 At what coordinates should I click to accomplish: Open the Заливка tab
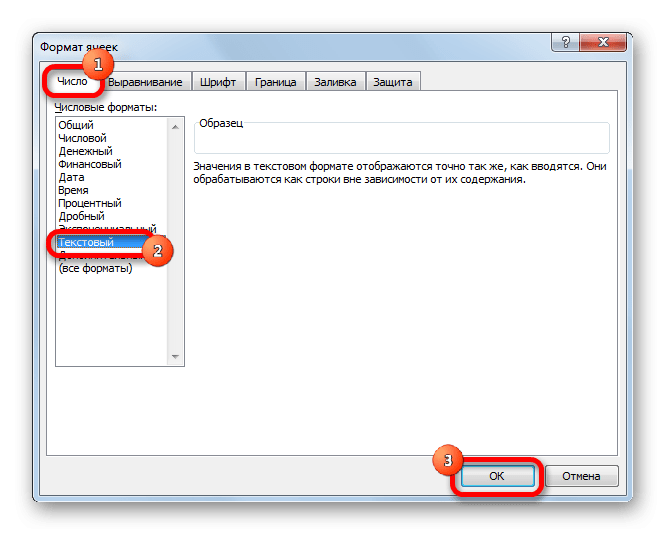[x=335, y=82]
